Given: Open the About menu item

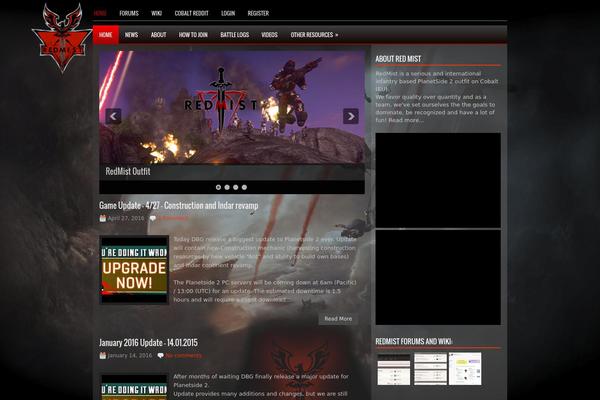Looking at the screenshot, I should pyautogui.click(x=158, y=35).
